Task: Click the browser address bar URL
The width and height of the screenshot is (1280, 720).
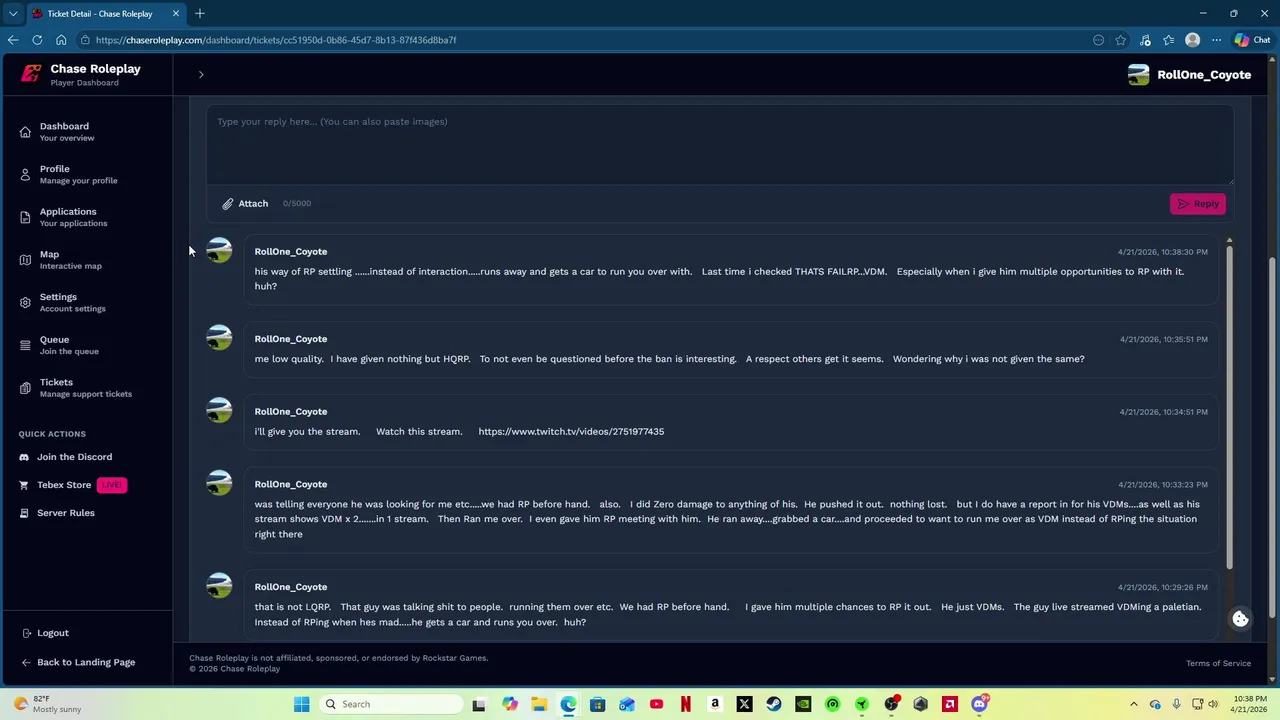Action: [276, 40]
